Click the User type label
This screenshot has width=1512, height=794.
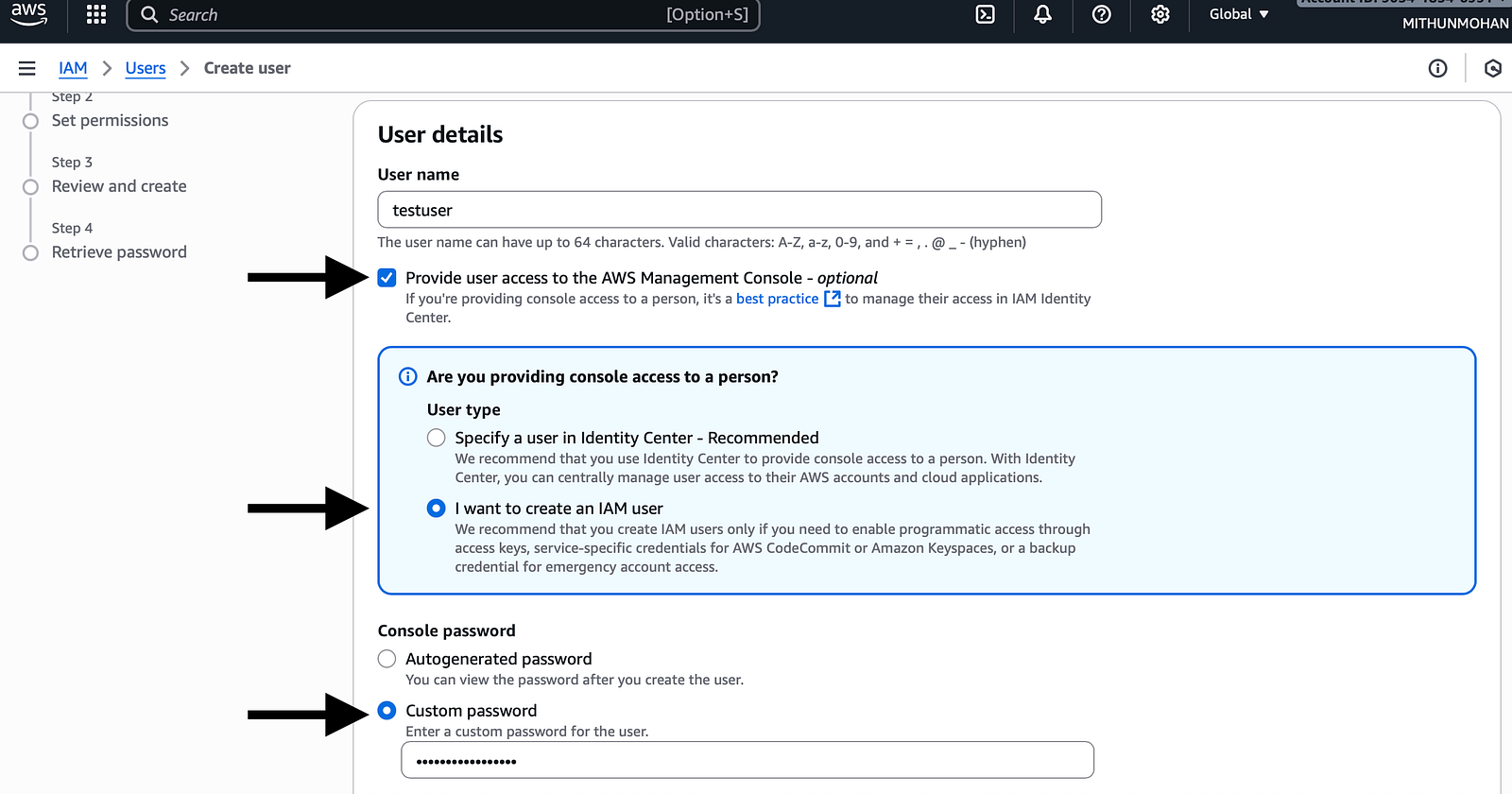464,409
